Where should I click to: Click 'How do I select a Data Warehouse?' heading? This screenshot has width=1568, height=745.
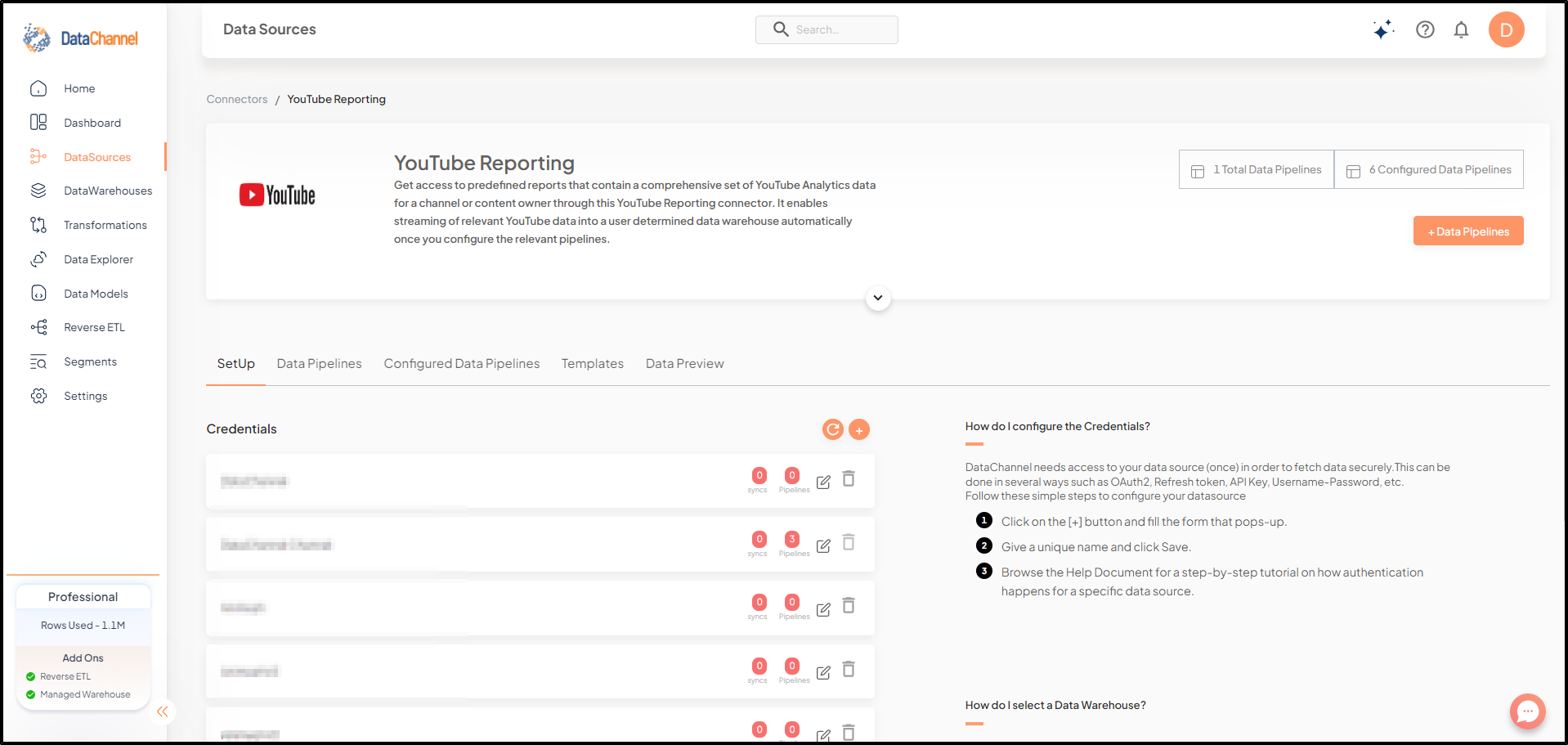(x=1055, y=705)
